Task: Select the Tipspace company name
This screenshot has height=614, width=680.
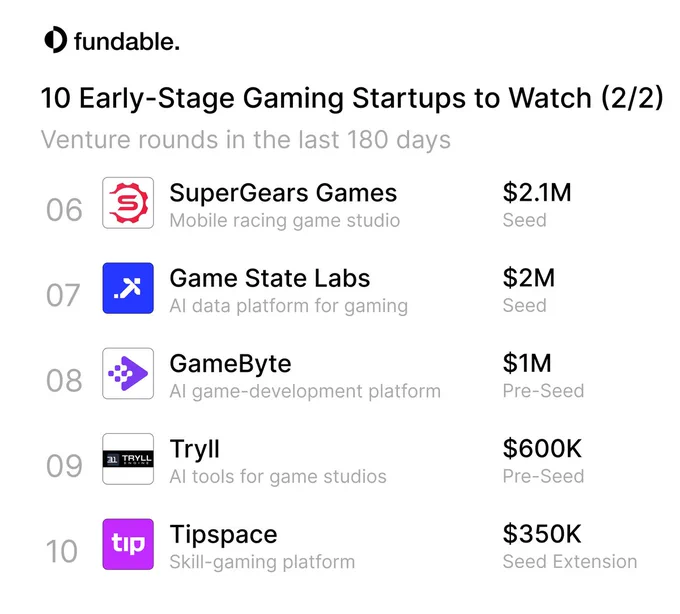Action: click(223, 535)
